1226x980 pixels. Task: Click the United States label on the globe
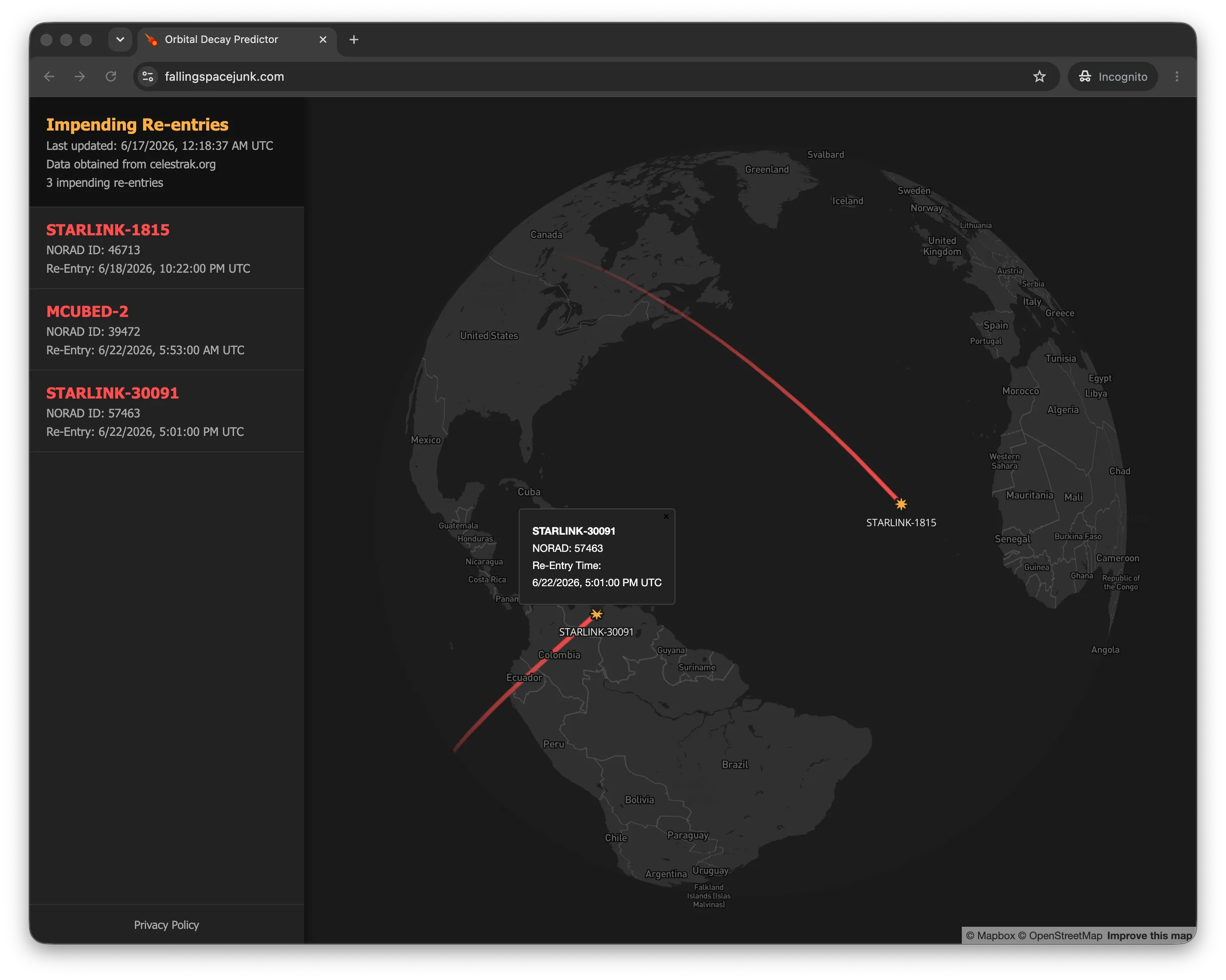tap(489, 335)
